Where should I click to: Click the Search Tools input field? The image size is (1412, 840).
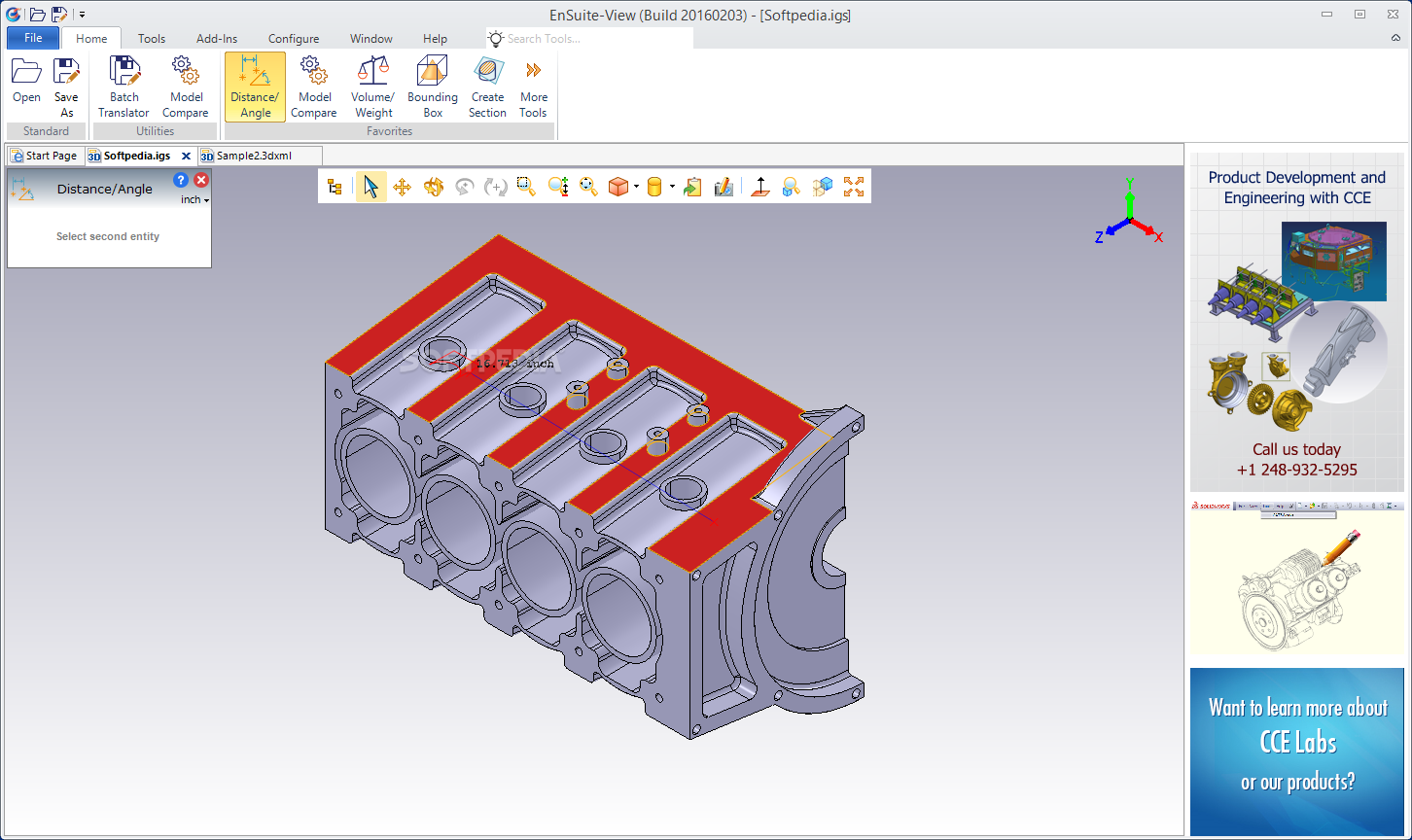(589, 38)
